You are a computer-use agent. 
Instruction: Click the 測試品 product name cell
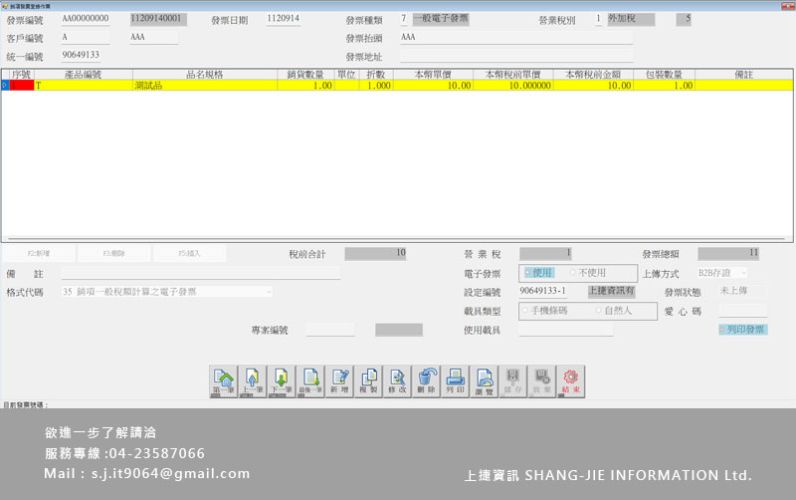pos(205,86)
